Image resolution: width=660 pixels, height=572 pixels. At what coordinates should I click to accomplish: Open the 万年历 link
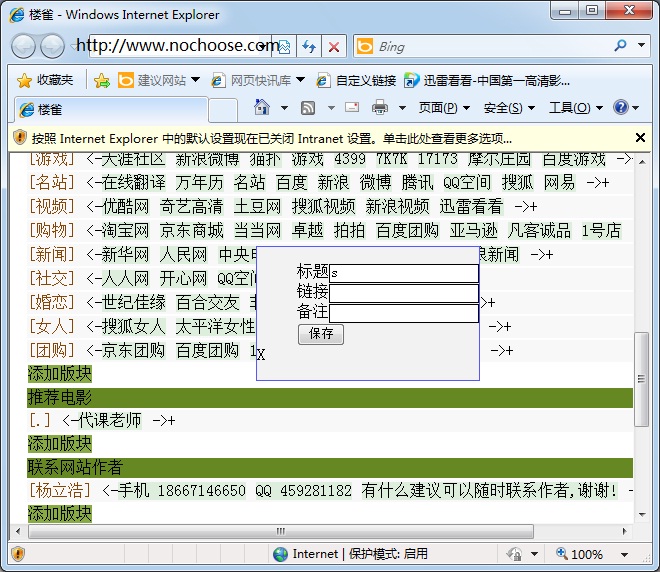(200, 183)
